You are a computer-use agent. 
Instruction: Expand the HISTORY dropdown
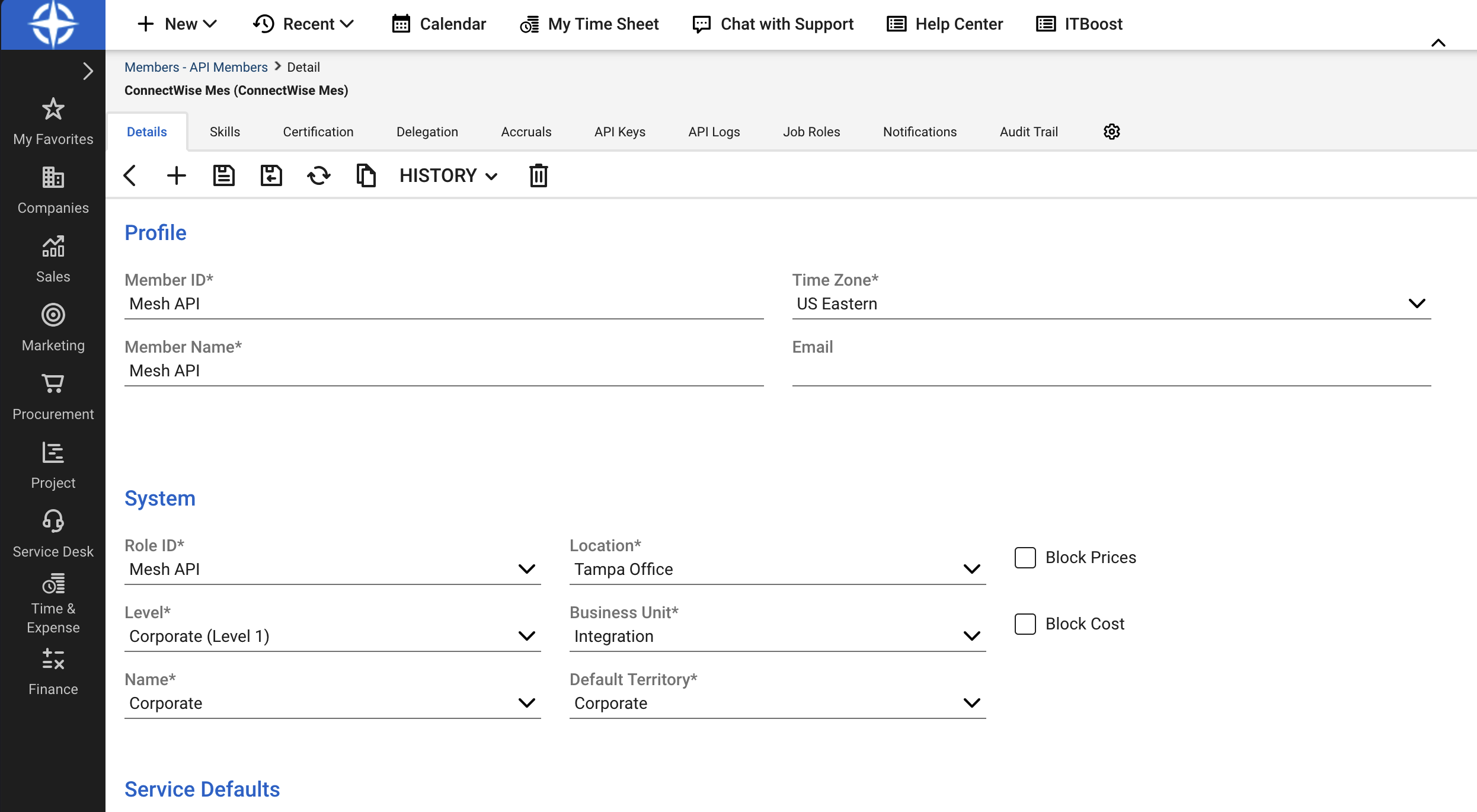[x=449, y=175]
